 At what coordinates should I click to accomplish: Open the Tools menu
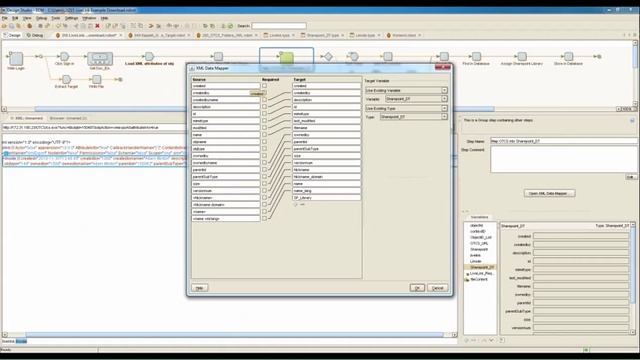click(56, 18)
